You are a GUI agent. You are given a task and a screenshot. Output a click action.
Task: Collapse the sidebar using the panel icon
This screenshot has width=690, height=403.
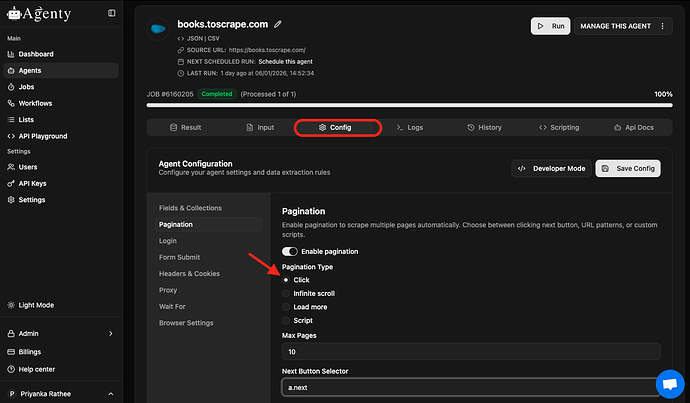[x=112, y=13]
